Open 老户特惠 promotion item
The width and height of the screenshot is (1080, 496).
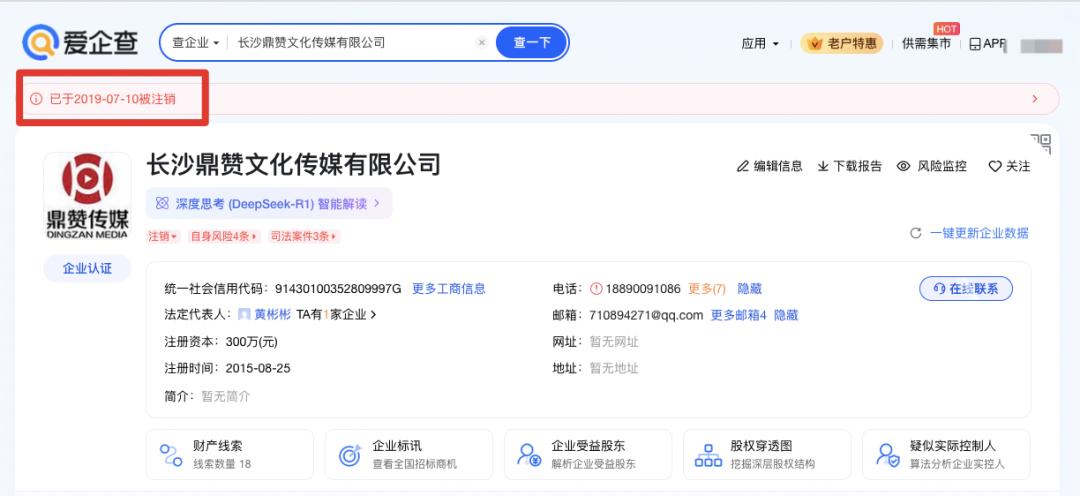click(x=841, y=43)
